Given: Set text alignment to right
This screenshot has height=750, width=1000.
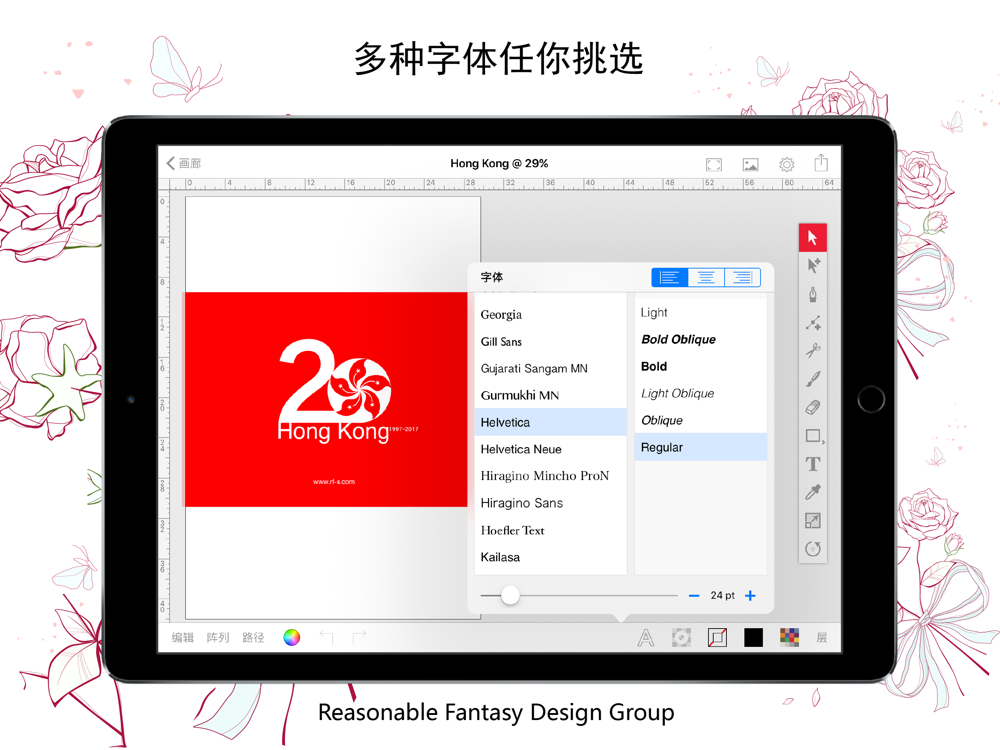Looking at the screenshot, I should 742,277.
